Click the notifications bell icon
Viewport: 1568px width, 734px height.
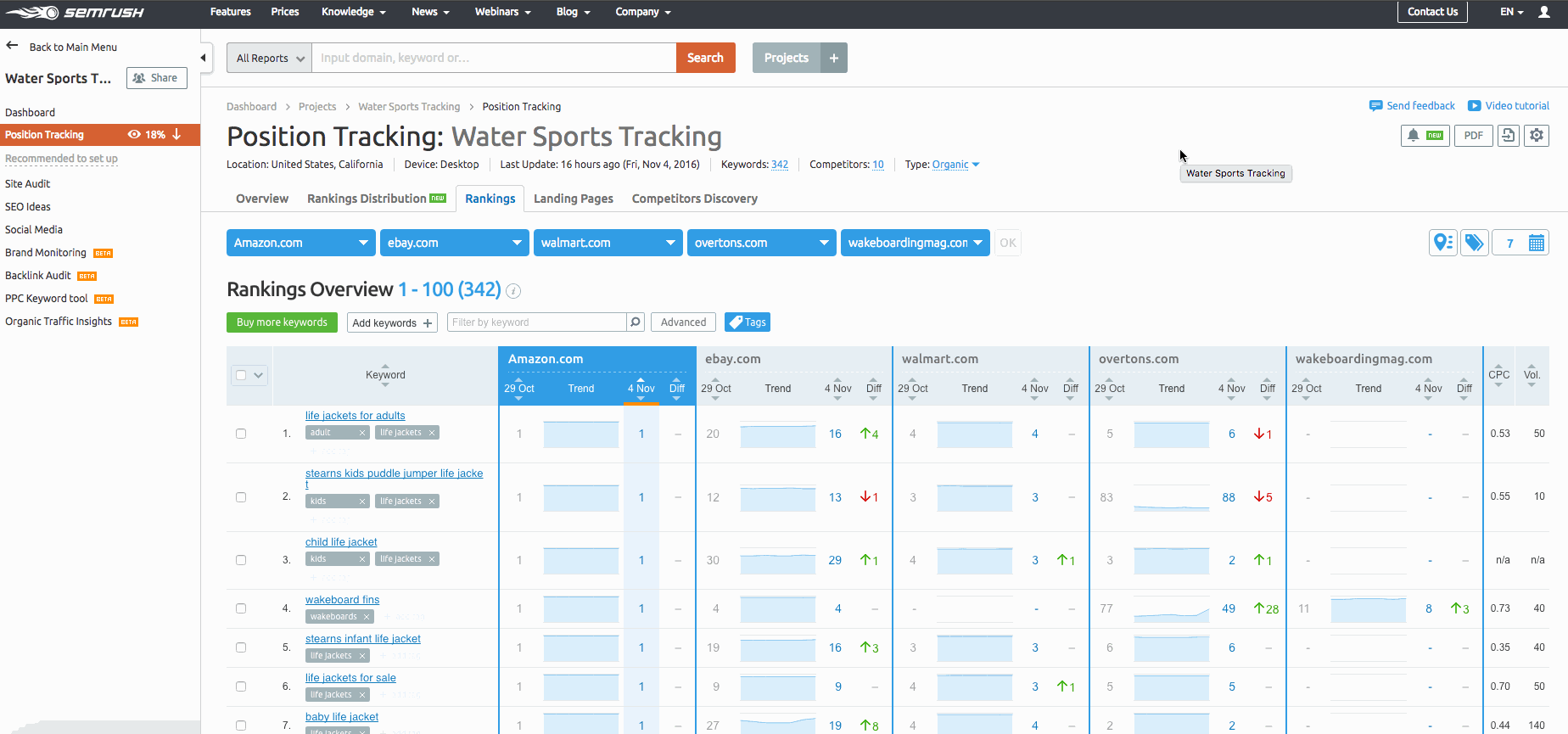(1414, 136)
